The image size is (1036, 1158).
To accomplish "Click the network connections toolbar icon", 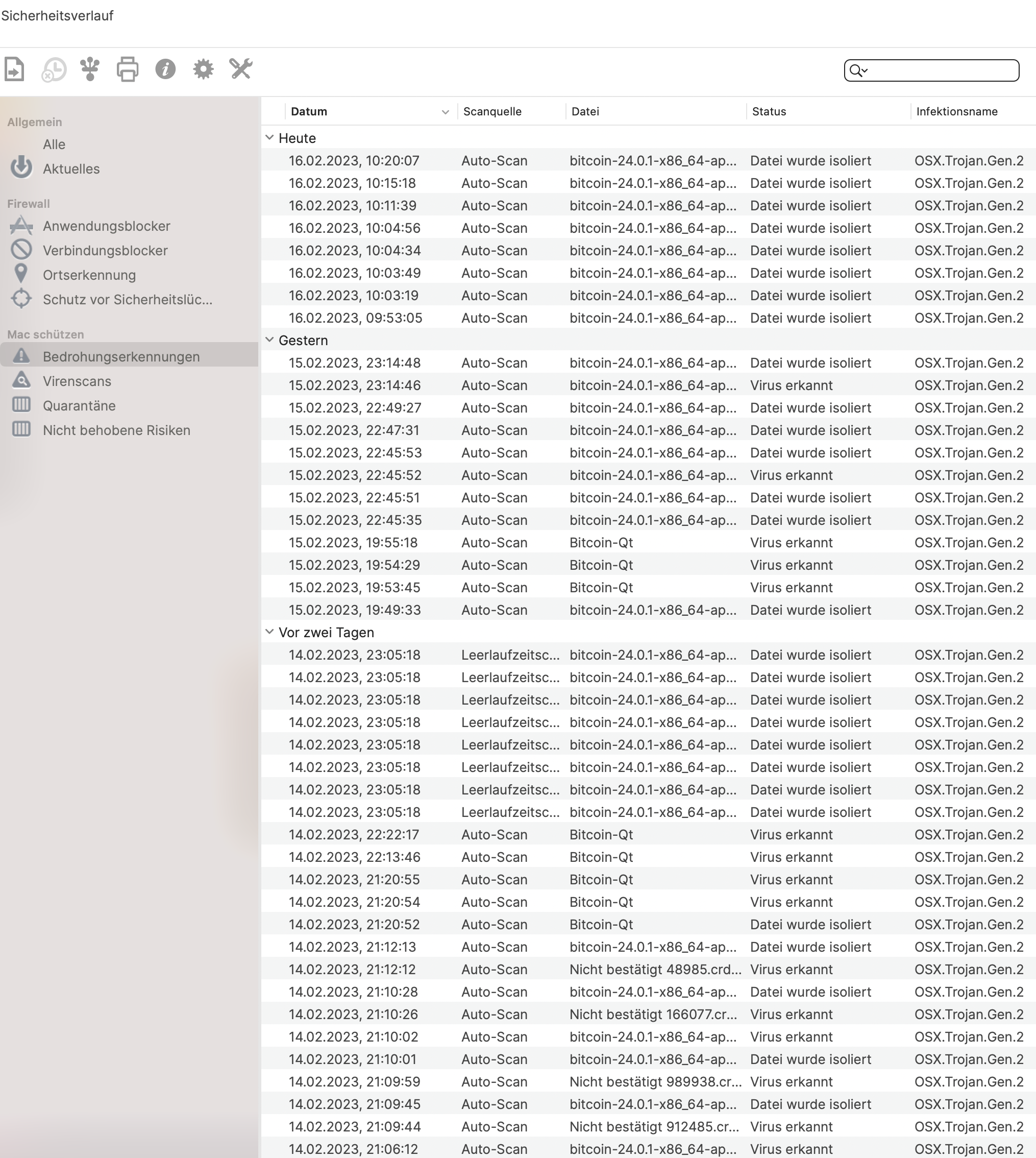I will (x=90, y=69).
